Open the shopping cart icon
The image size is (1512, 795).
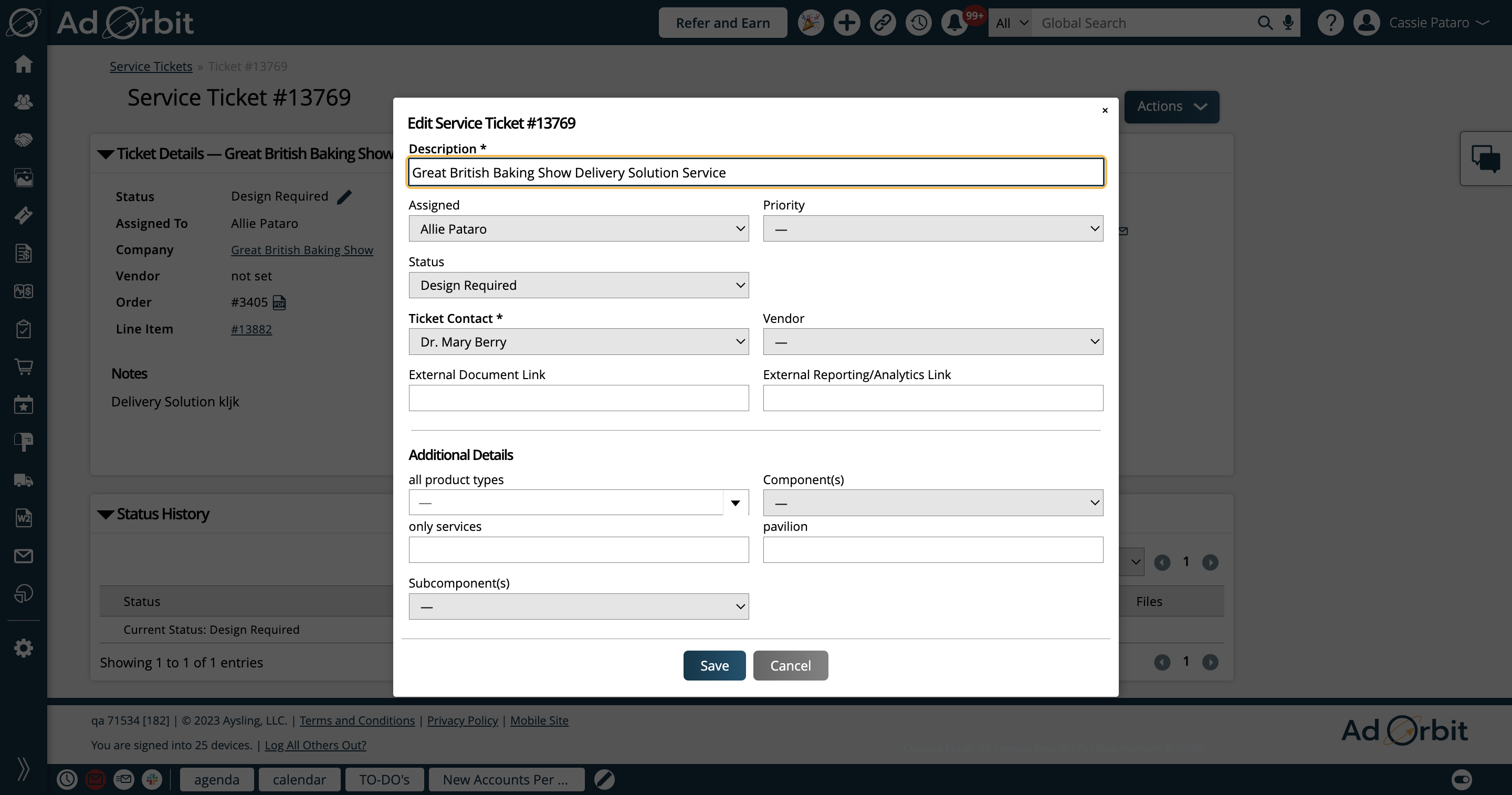coord(24,367)
